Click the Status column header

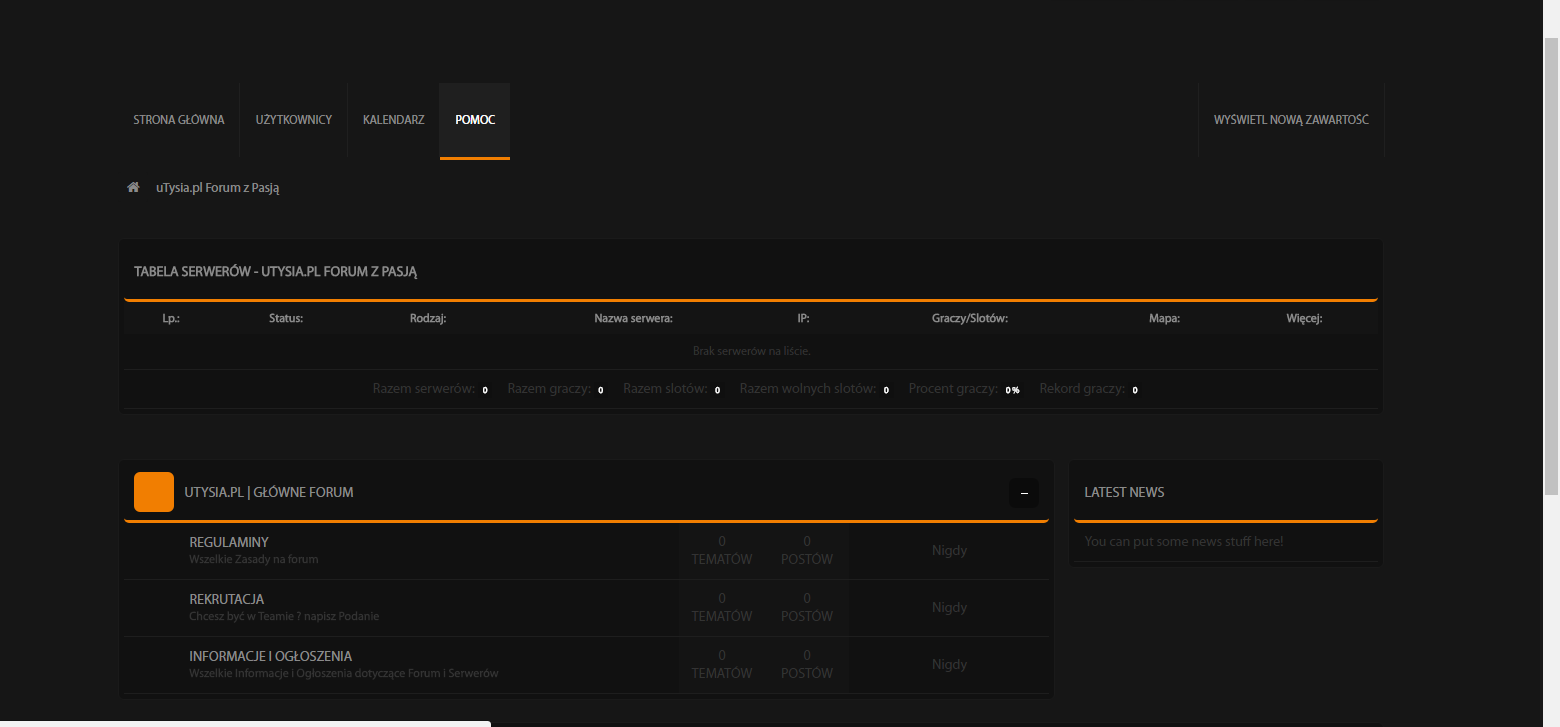[x=286, y=318]
